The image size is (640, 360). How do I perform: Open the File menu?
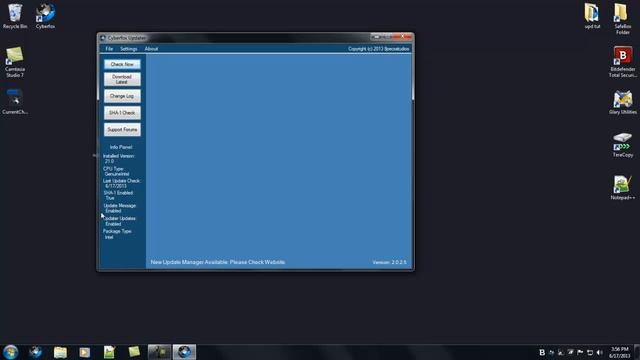tap(109, 49)
